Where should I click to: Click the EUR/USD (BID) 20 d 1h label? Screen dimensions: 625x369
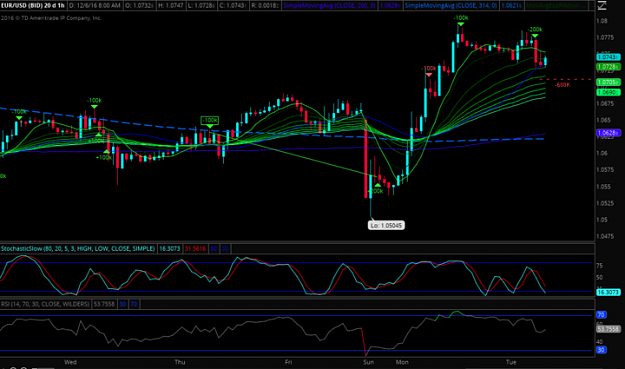33,6
